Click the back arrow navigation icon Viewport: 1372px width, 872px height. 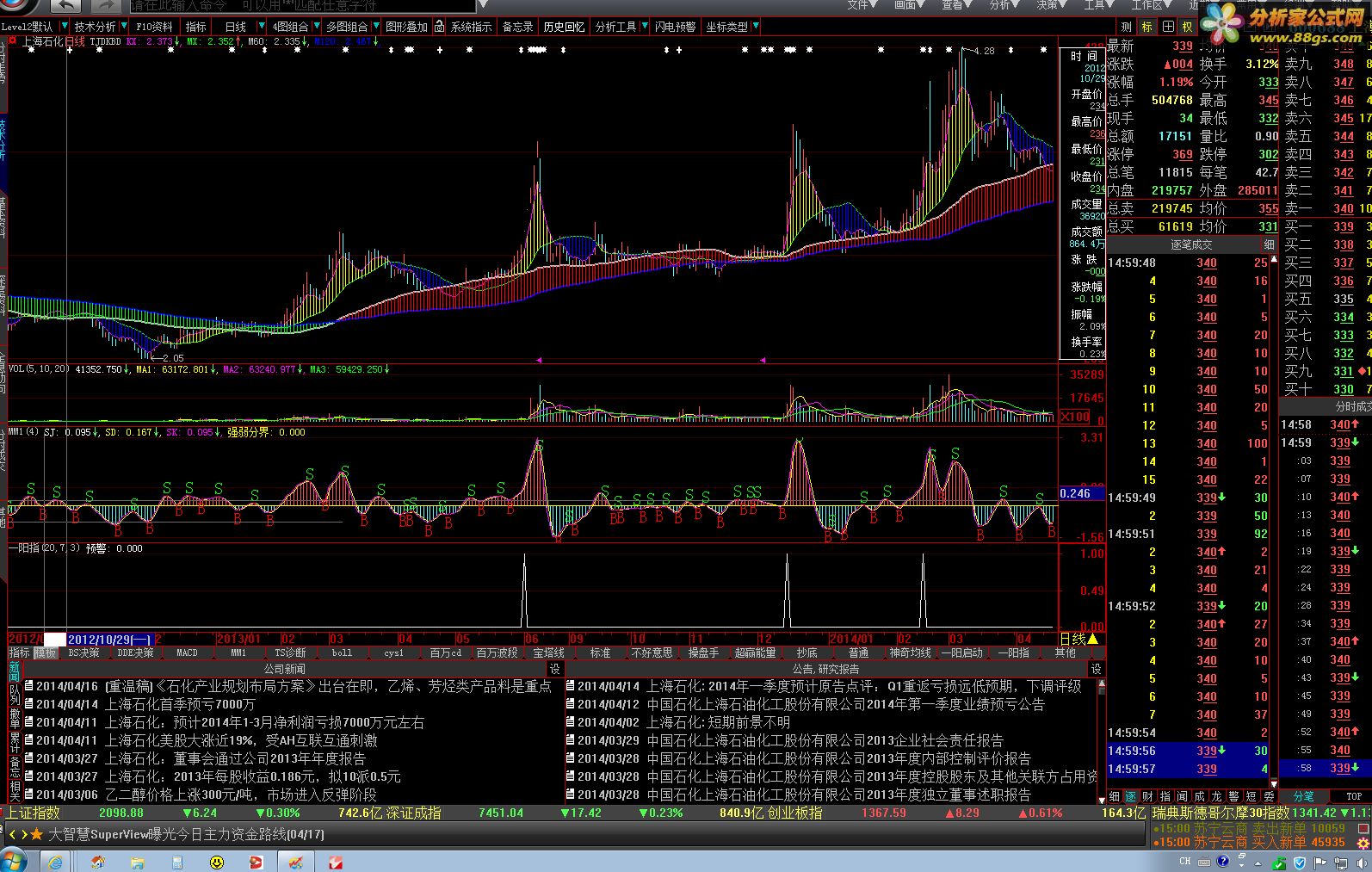coord(67,6)
